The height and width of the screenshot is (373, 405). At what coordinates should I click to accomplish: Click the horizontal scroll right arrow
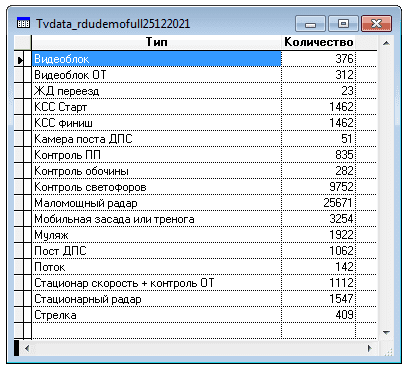[369, 348]
